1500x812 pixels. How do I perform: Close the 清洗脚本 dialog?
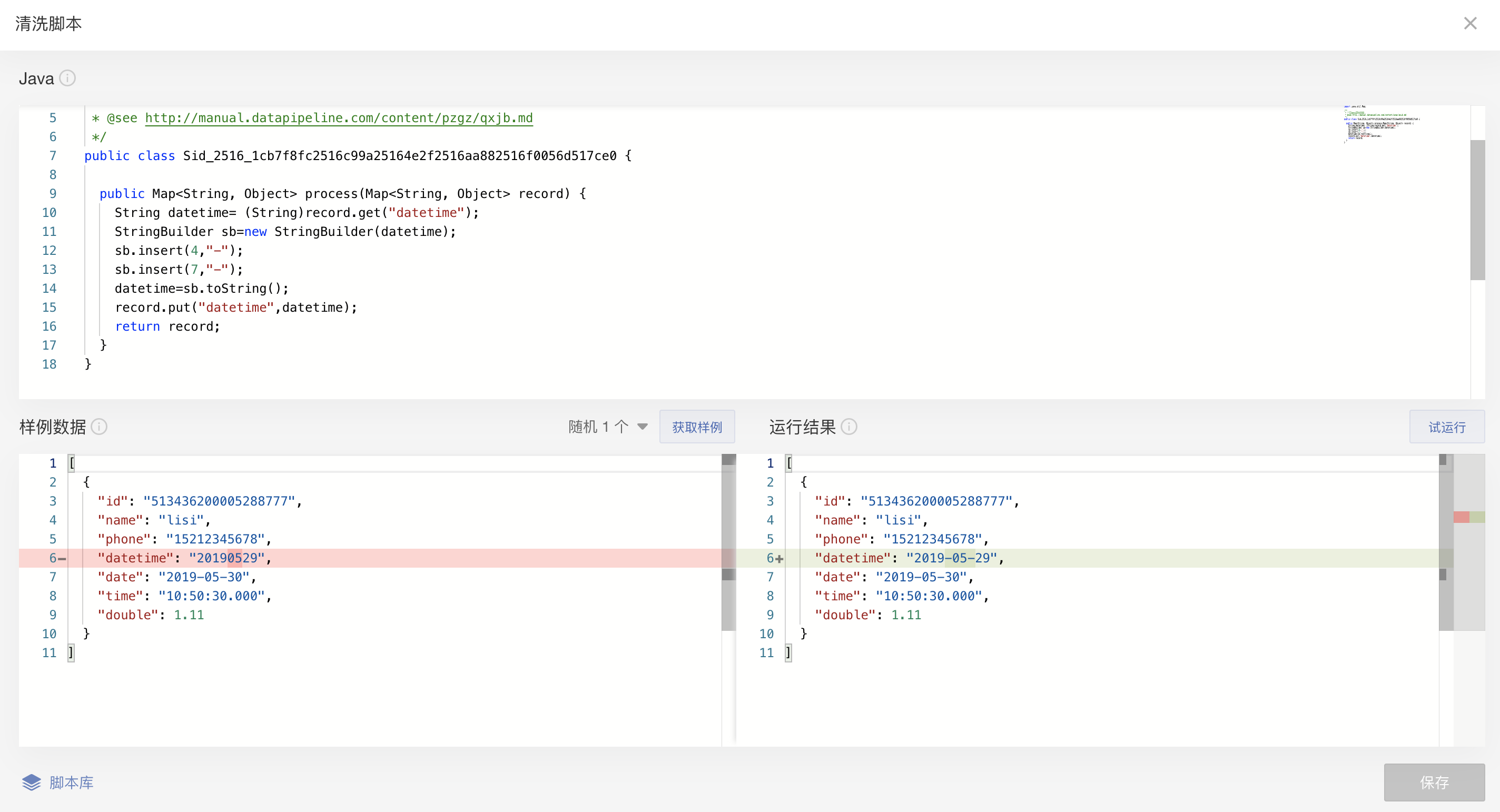pos(1470,23)
